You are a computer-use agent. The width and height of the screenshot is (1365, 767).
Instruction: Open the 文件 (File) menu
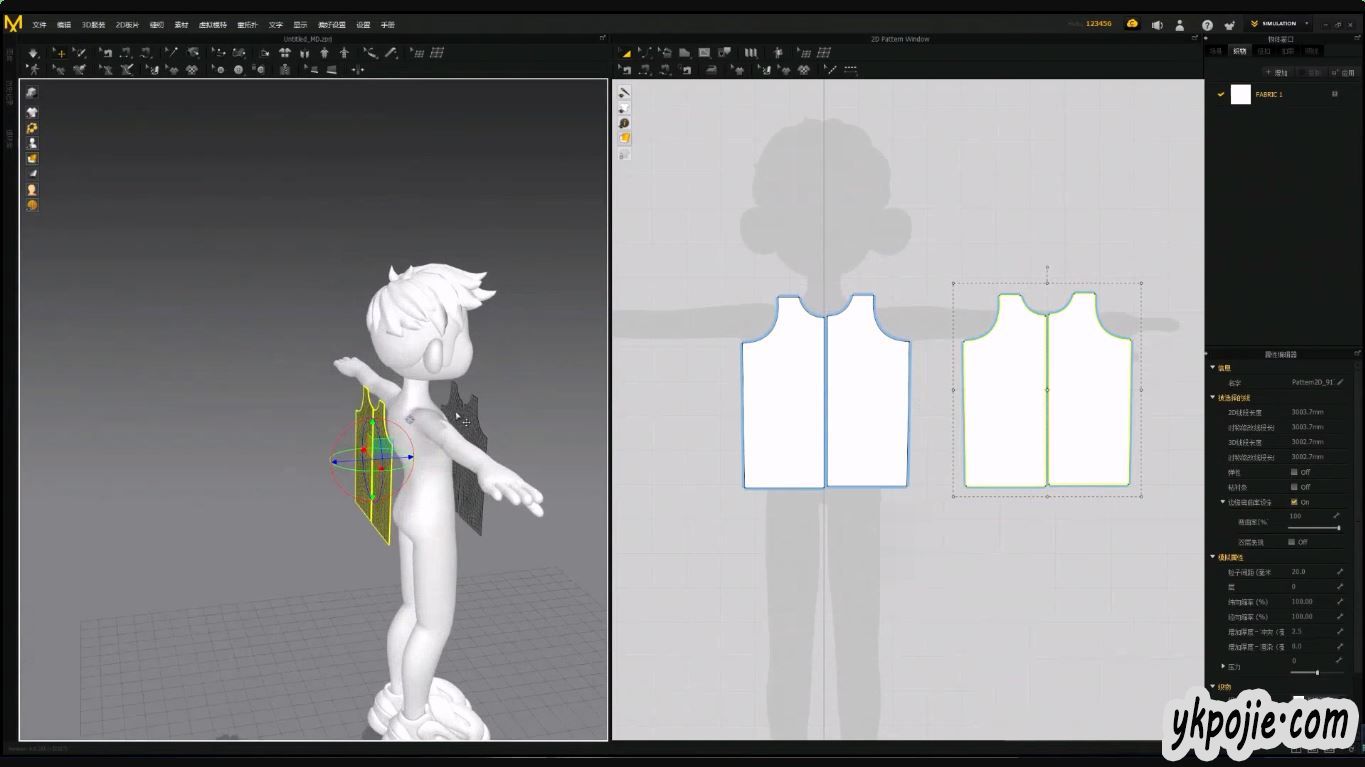tap(39, 25)
